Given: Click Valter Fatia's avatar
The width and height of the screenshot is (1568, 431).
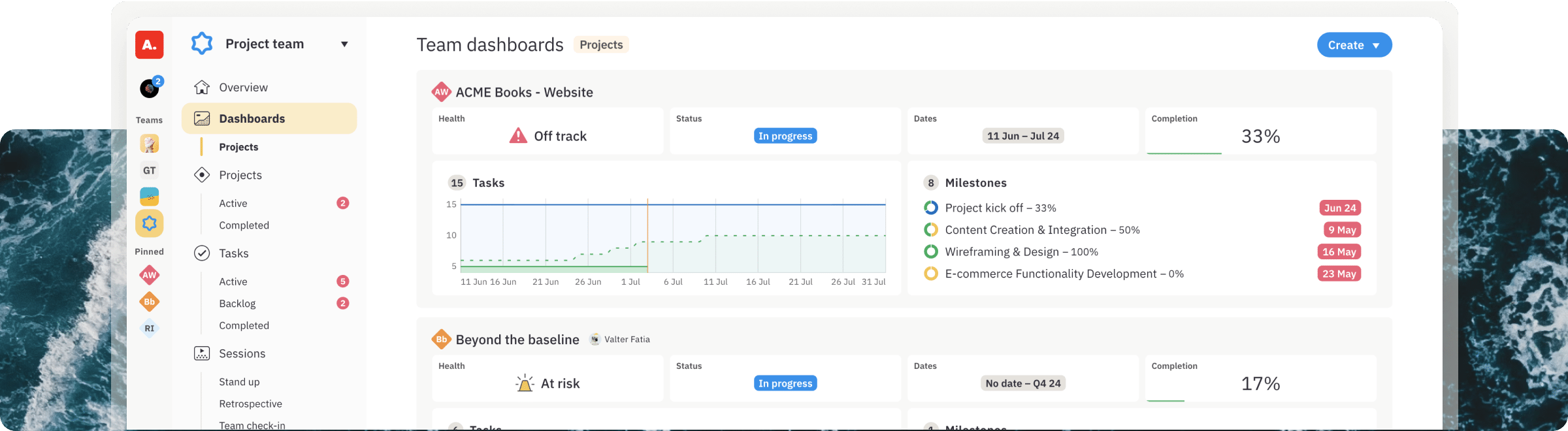Looking at the screenshot, I should [595, 339].
